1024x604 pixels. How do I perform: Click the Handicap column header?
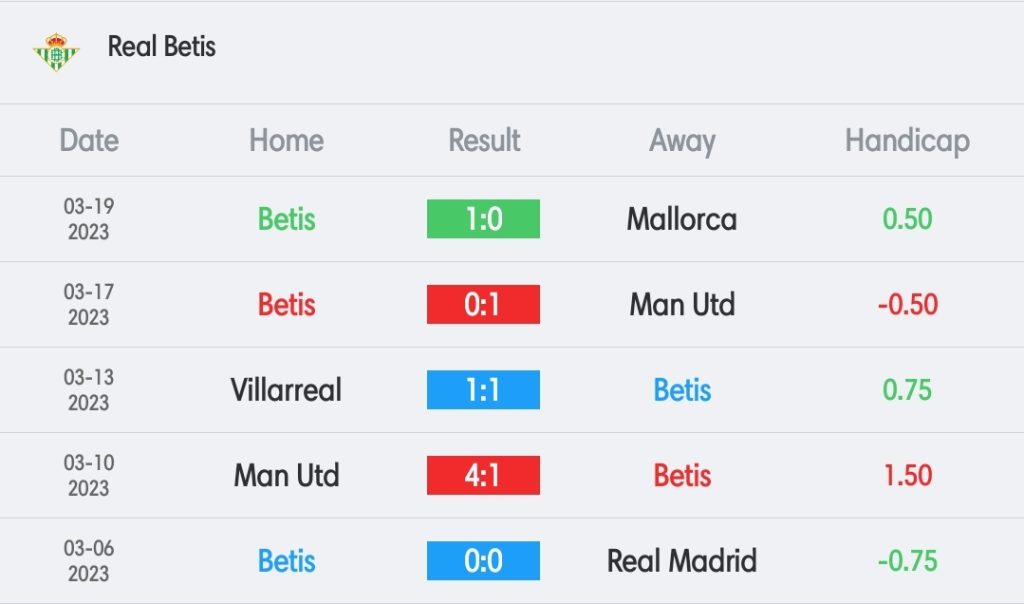[907, 141]
